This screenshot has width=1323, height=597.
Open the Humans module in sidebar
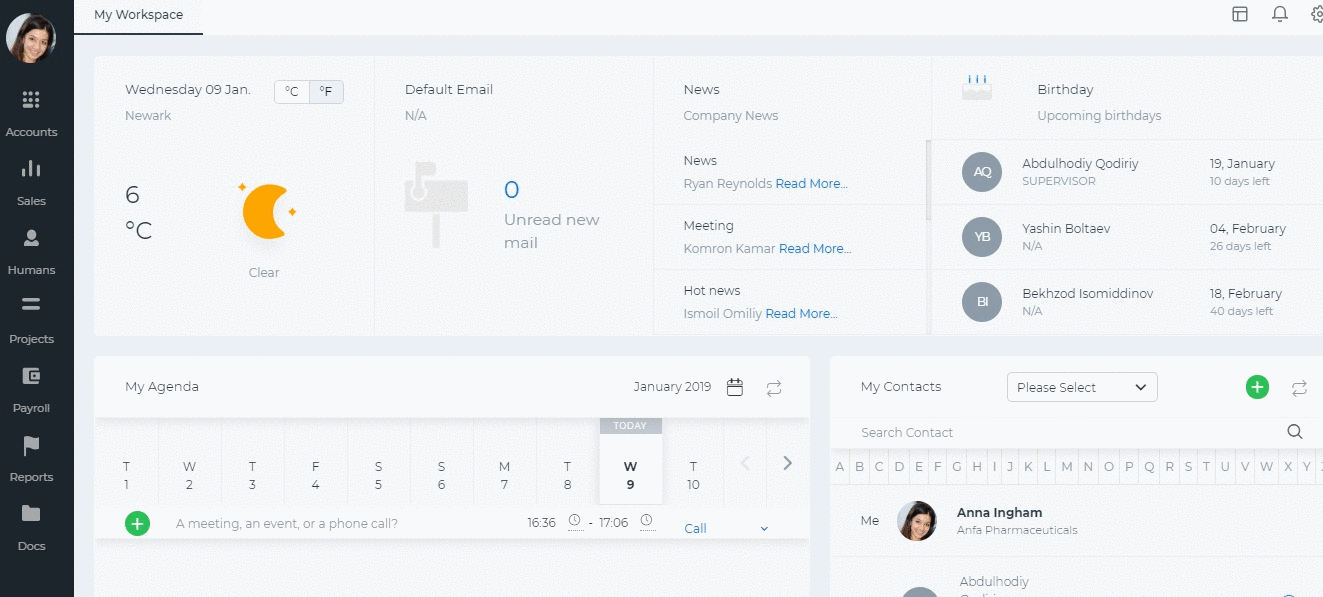pos(31,251)
